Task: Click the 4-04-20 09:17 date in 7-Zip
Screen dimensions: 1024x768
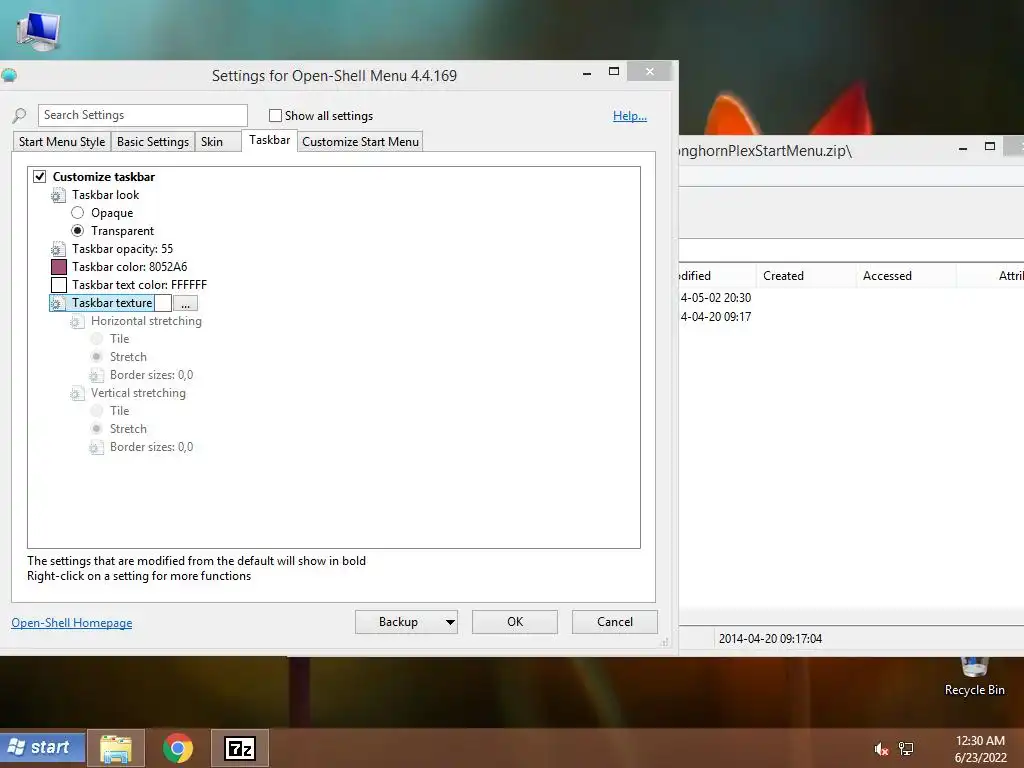Action: 716,317
